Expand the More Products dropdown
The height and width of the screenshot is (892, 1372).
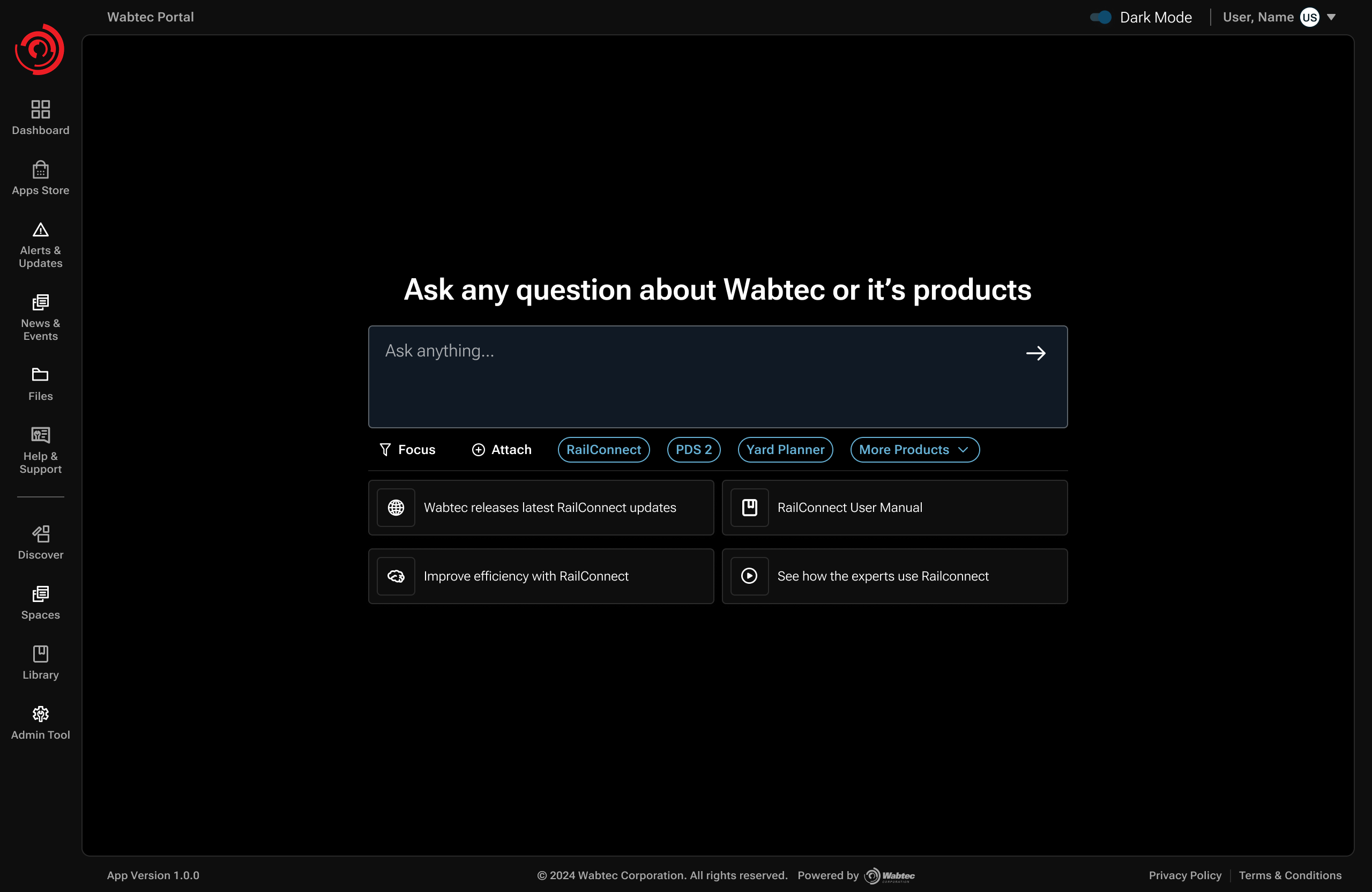click(914, 450)
